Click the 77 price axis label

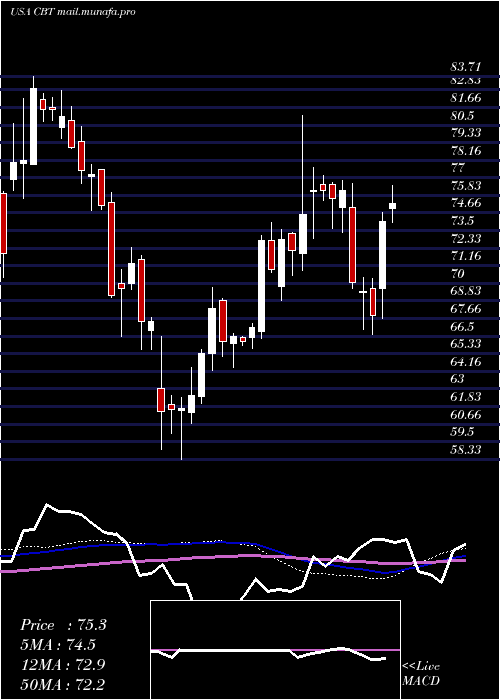pyautogui.click(x=458, y=168)
